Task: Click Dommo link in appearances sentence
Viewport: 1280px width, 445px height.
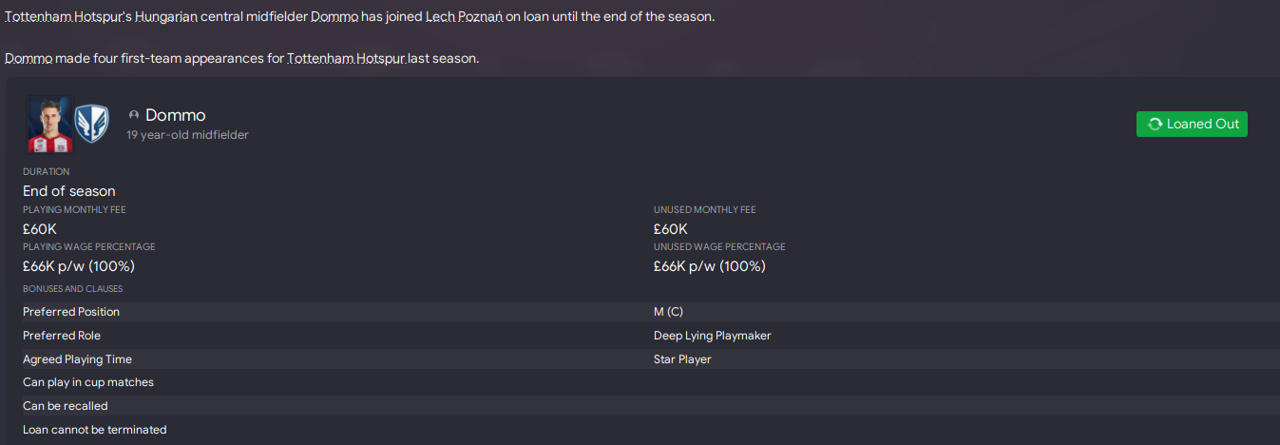Action: (x=28, y=59)
